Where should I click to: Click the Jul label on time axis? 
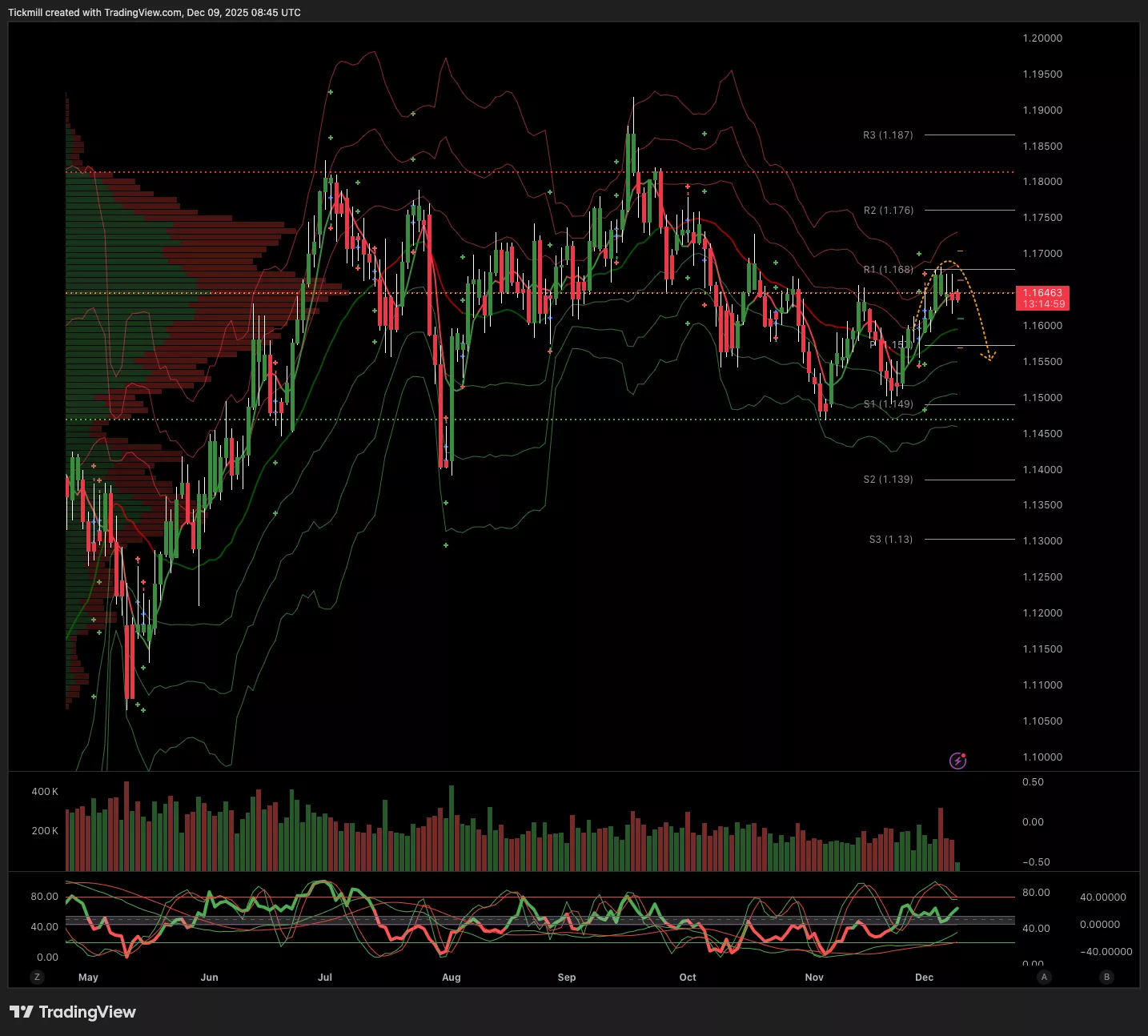(325, 978)
